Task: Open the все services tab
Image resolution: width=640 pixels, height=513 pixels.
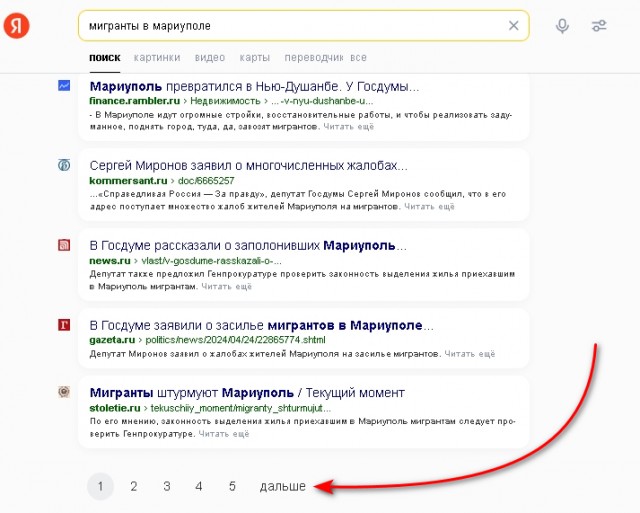Action: pyautogui.click(x=358, y=58)
